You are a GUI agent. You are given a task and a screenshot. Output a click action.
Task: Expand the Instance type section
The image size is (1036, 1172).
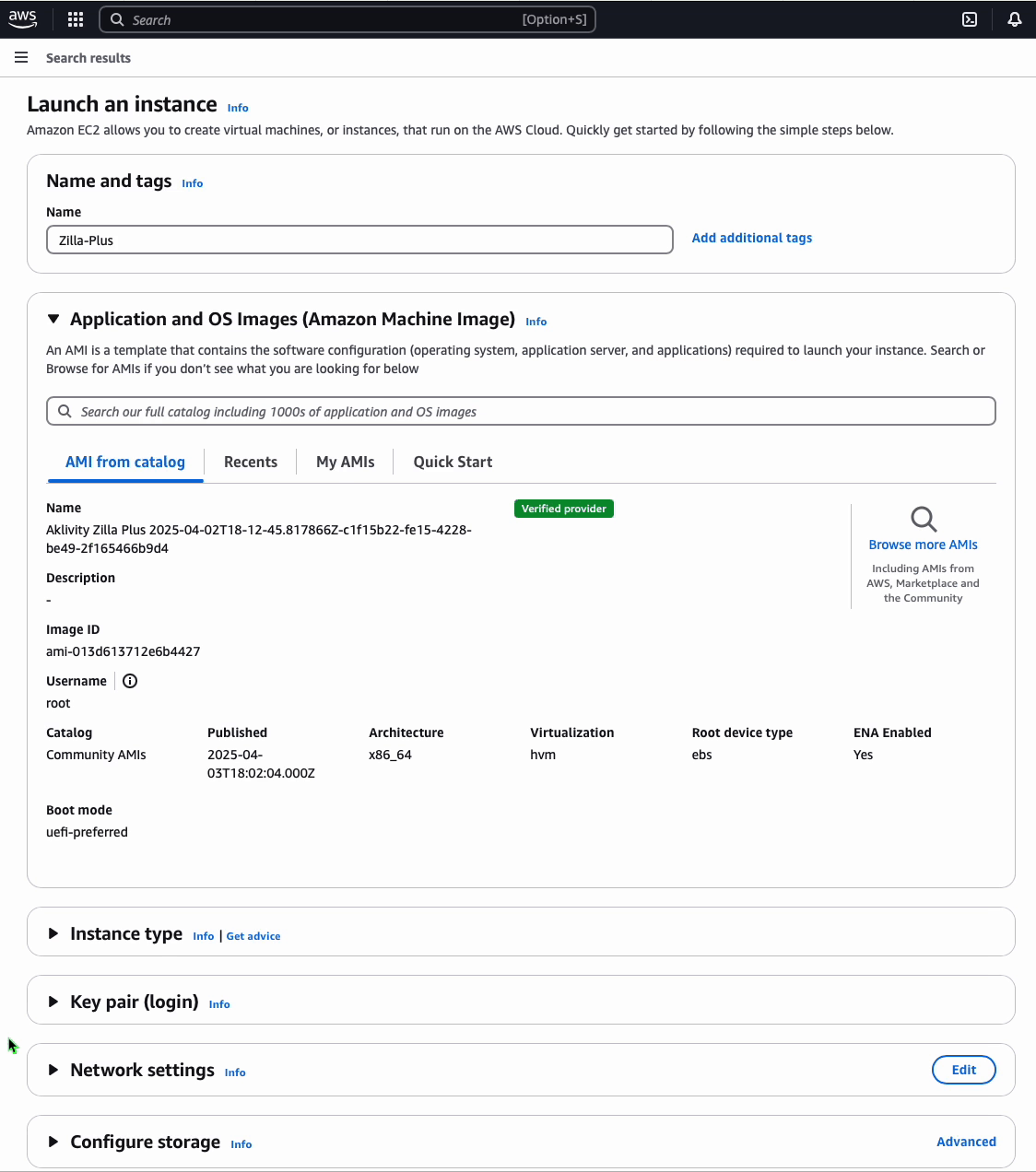[53, 933]
